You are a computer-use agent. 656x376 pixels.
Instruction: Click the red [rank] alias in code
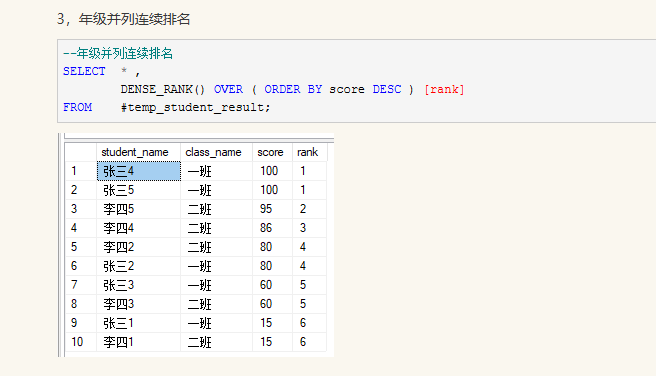pyautogui.click(x=444, y=90)
